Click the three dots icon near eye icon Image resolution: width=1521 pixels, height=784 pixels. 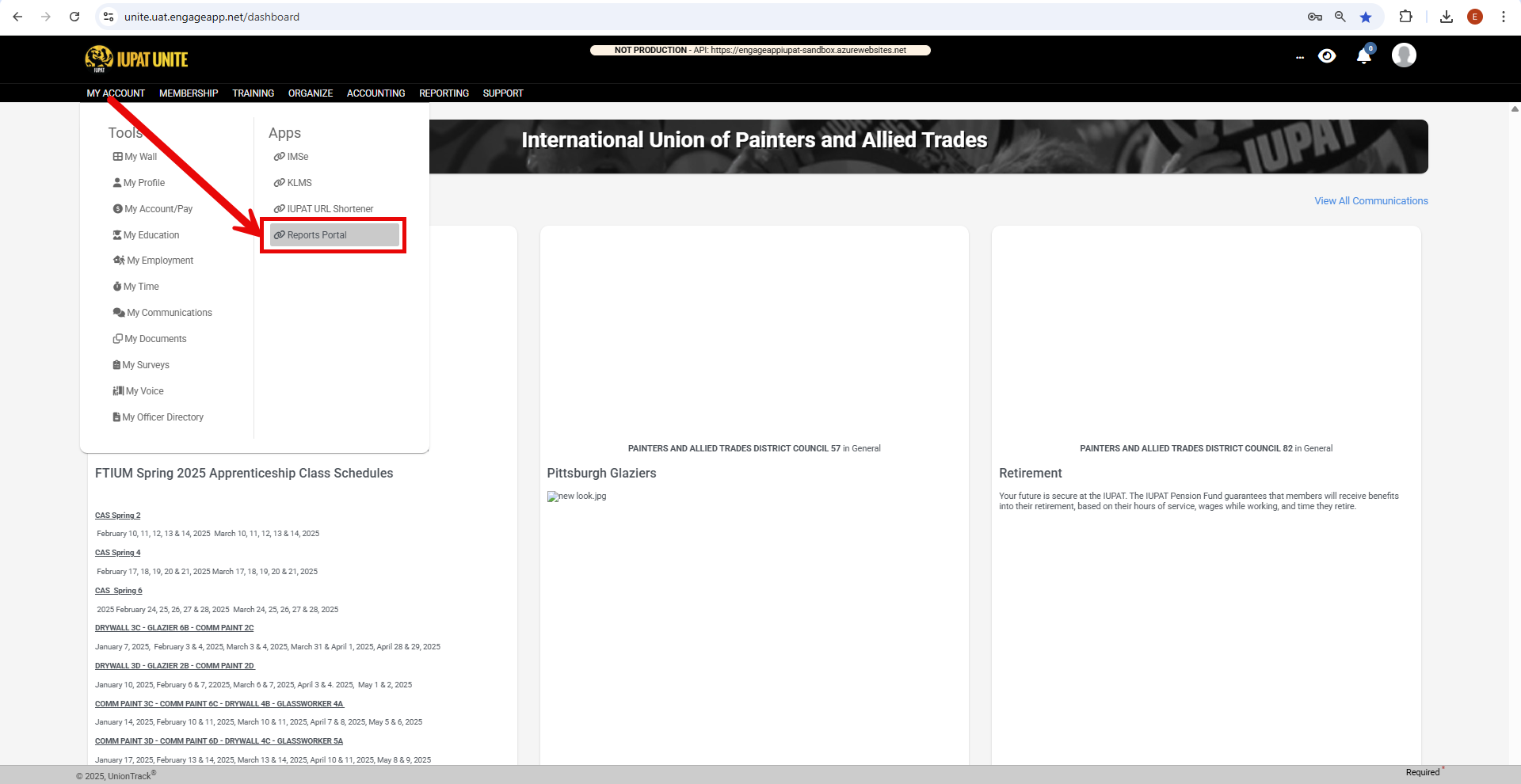point(1300,57)
